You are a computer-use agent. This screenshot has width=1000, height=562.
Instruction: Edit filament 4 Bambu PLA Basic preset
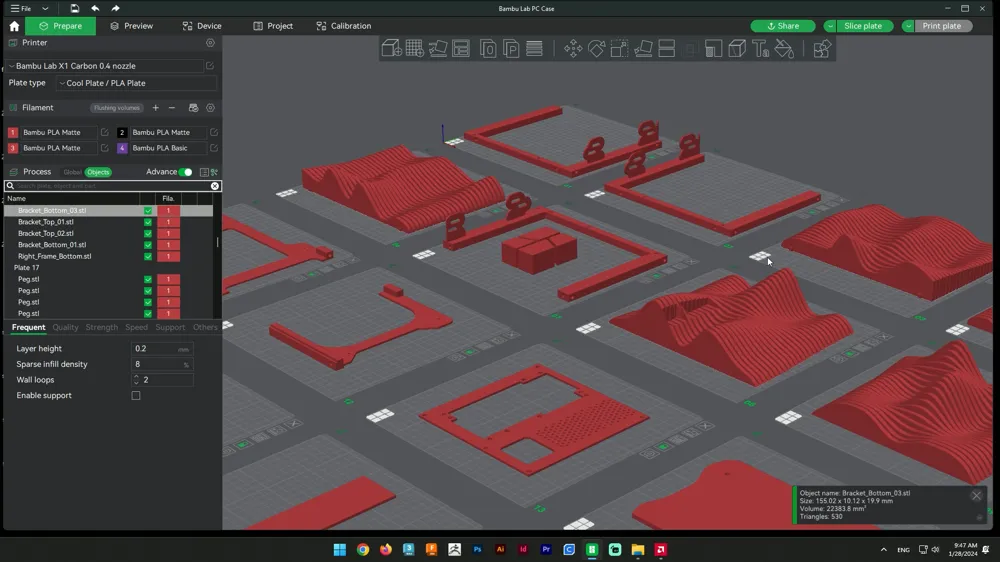pos(214,147)
